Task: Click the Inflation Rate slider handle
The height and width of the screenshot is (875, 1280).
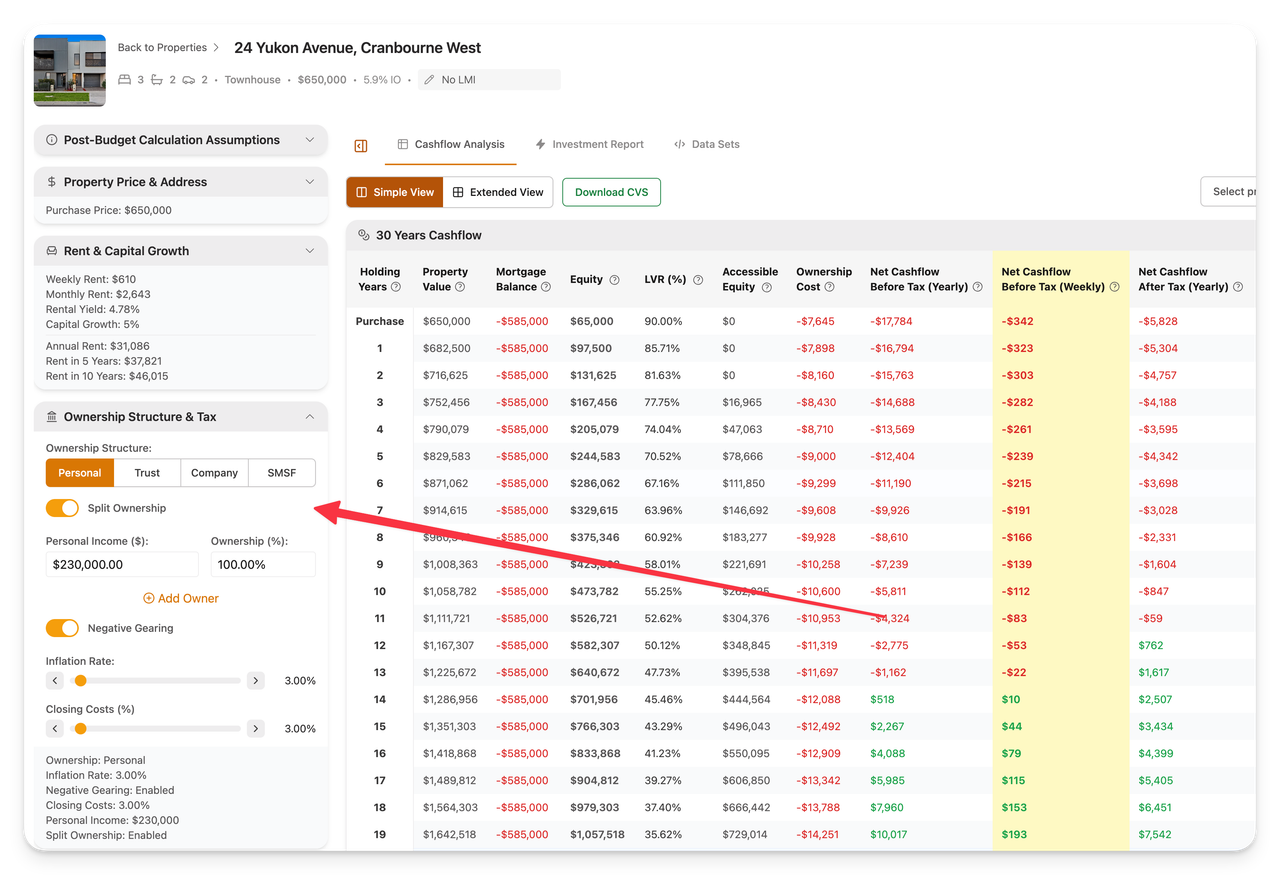Action: (x=80, y=681)
